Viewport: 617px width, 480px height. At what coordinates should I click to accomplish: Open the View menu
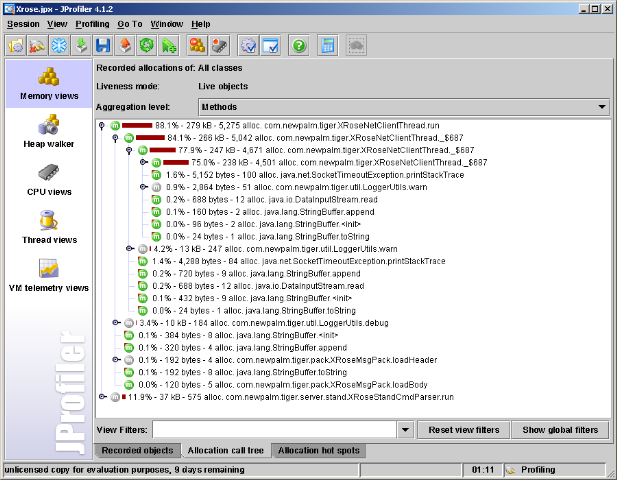point(57,24)
